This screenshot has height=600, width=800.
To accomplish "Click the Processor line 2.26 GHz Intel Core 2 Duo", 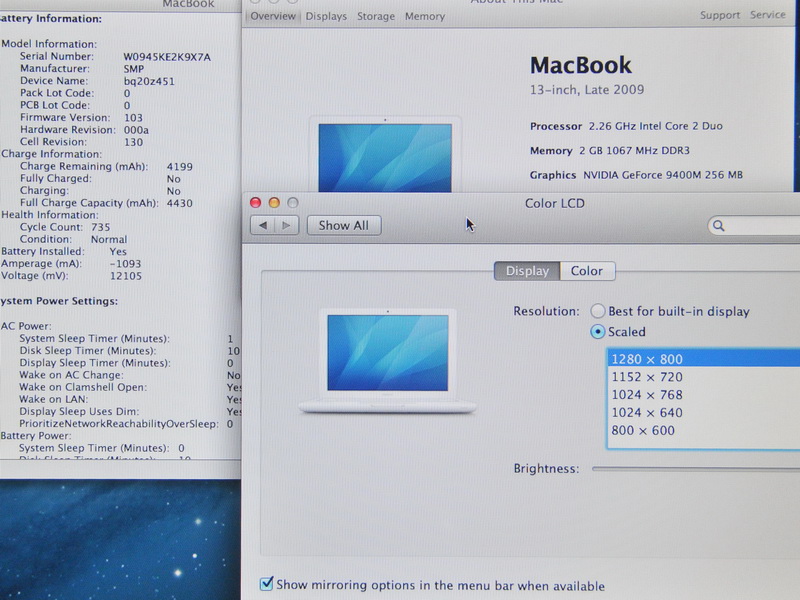I will click(626, 126).
